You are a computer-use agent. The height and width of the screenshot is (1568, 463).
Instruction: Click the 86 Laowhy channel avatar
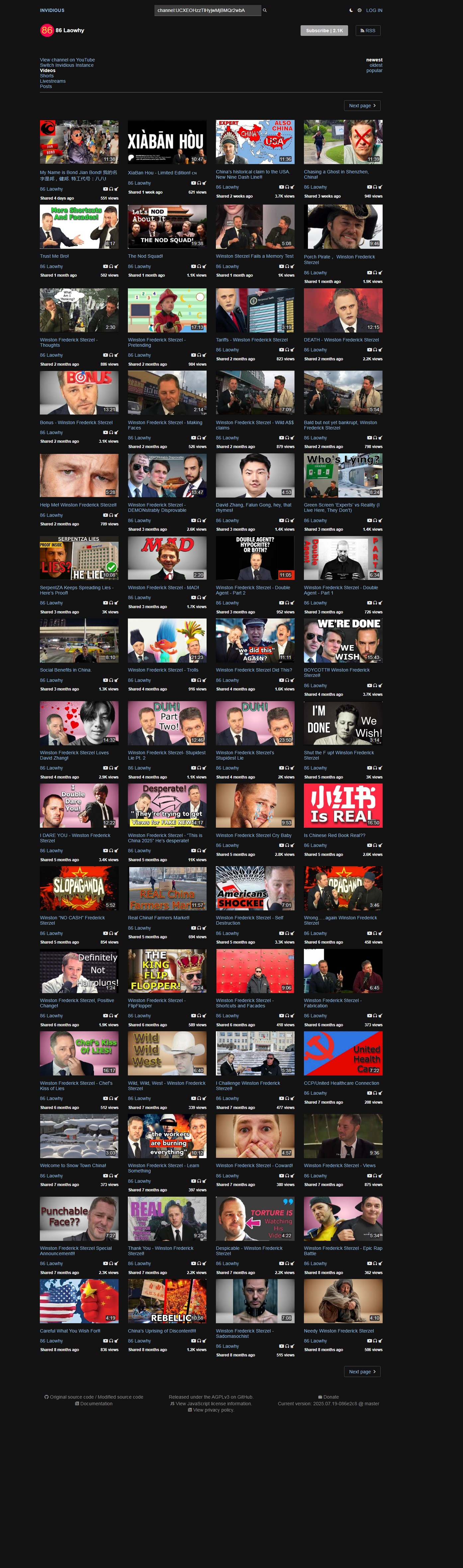tap(47, 31)
